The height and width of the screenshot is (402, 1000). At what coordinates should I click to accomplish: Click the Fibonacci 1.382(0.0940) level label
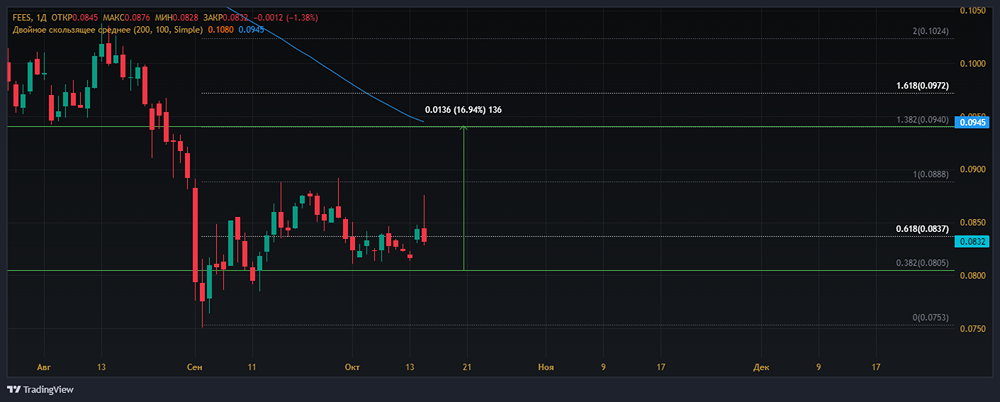point(925,119)
